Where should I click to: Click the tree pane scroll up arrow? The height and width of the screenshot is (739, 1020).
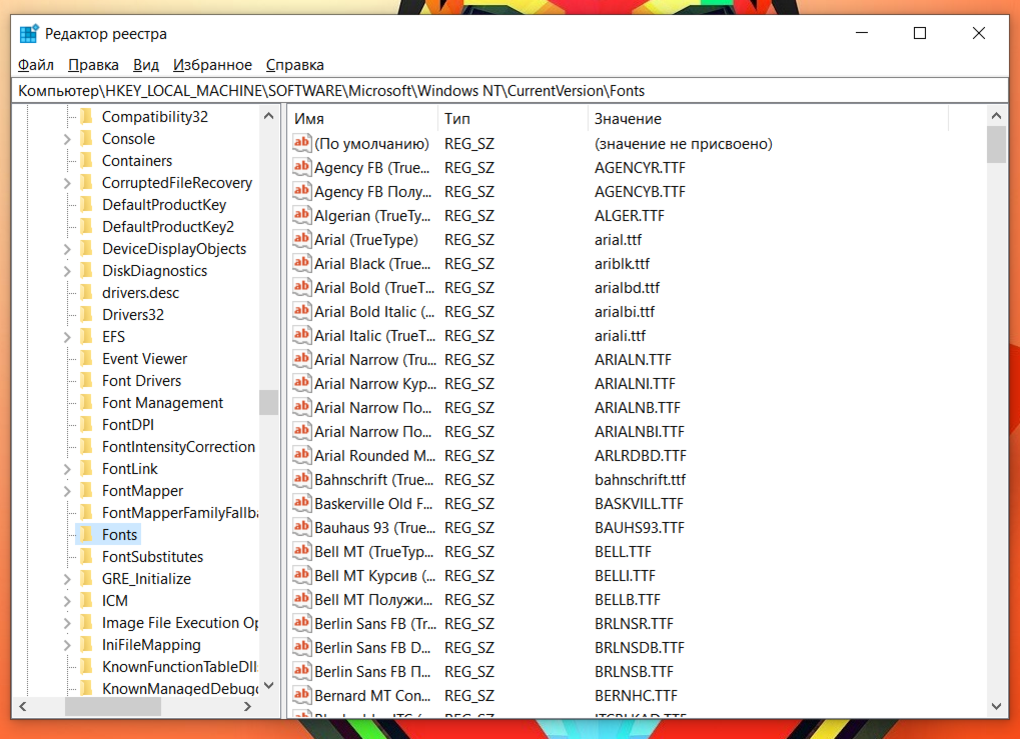(269, 116)
